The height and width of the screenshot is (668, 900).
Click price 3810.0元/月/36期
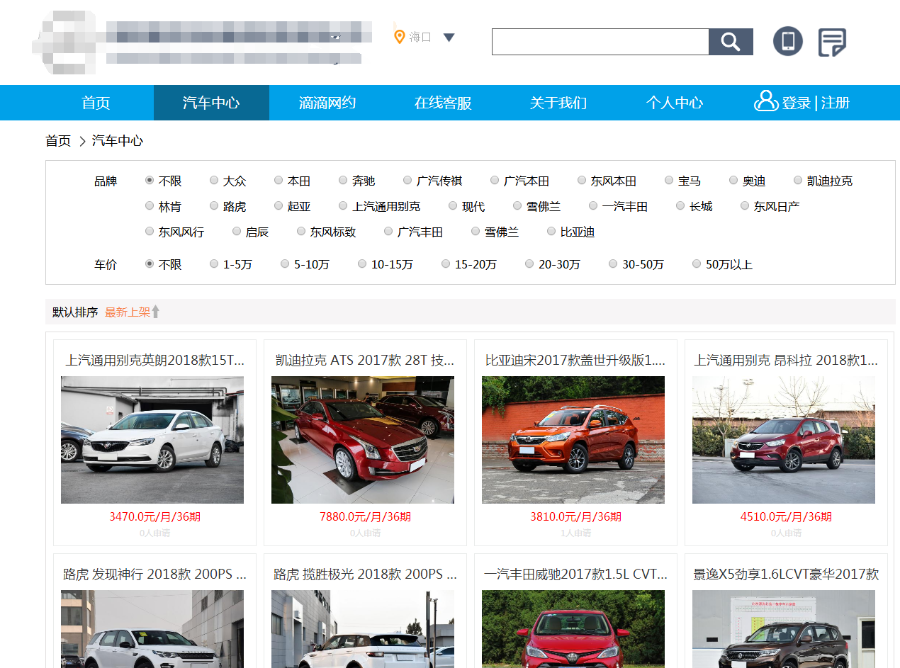coord(575,516)
